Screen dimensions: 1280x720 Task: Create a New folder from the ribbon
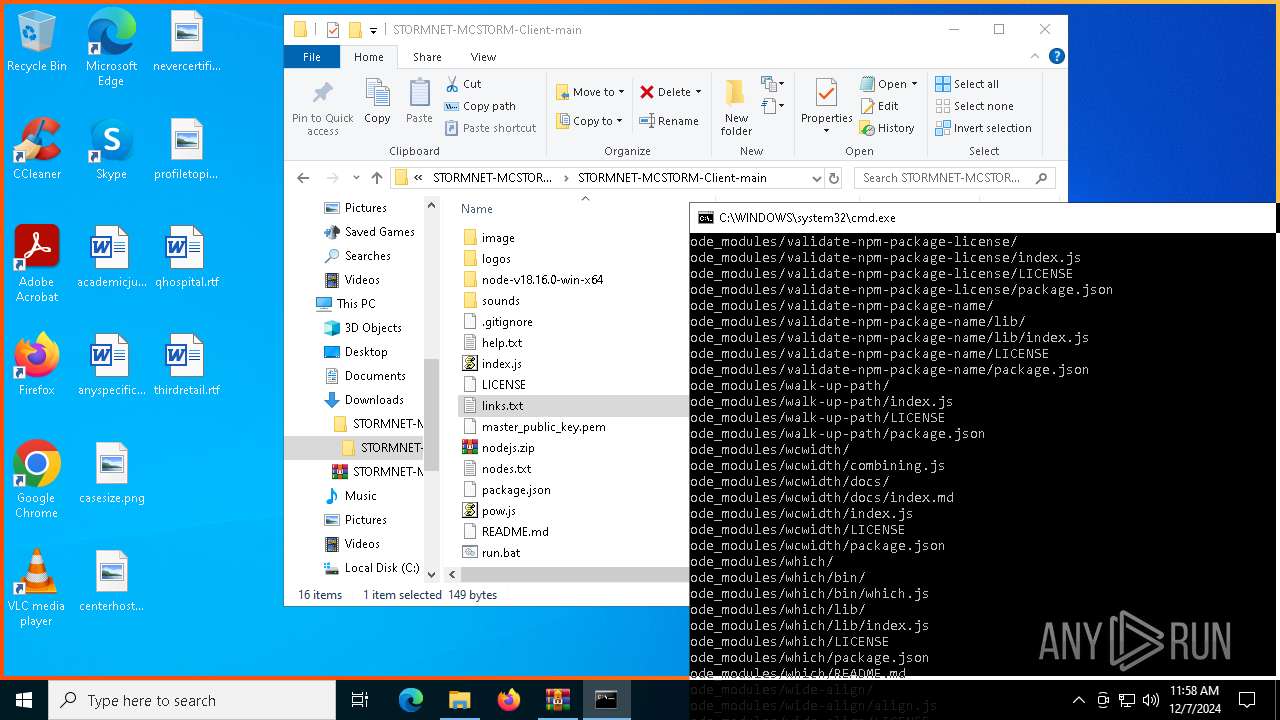(x=736, y=107)
